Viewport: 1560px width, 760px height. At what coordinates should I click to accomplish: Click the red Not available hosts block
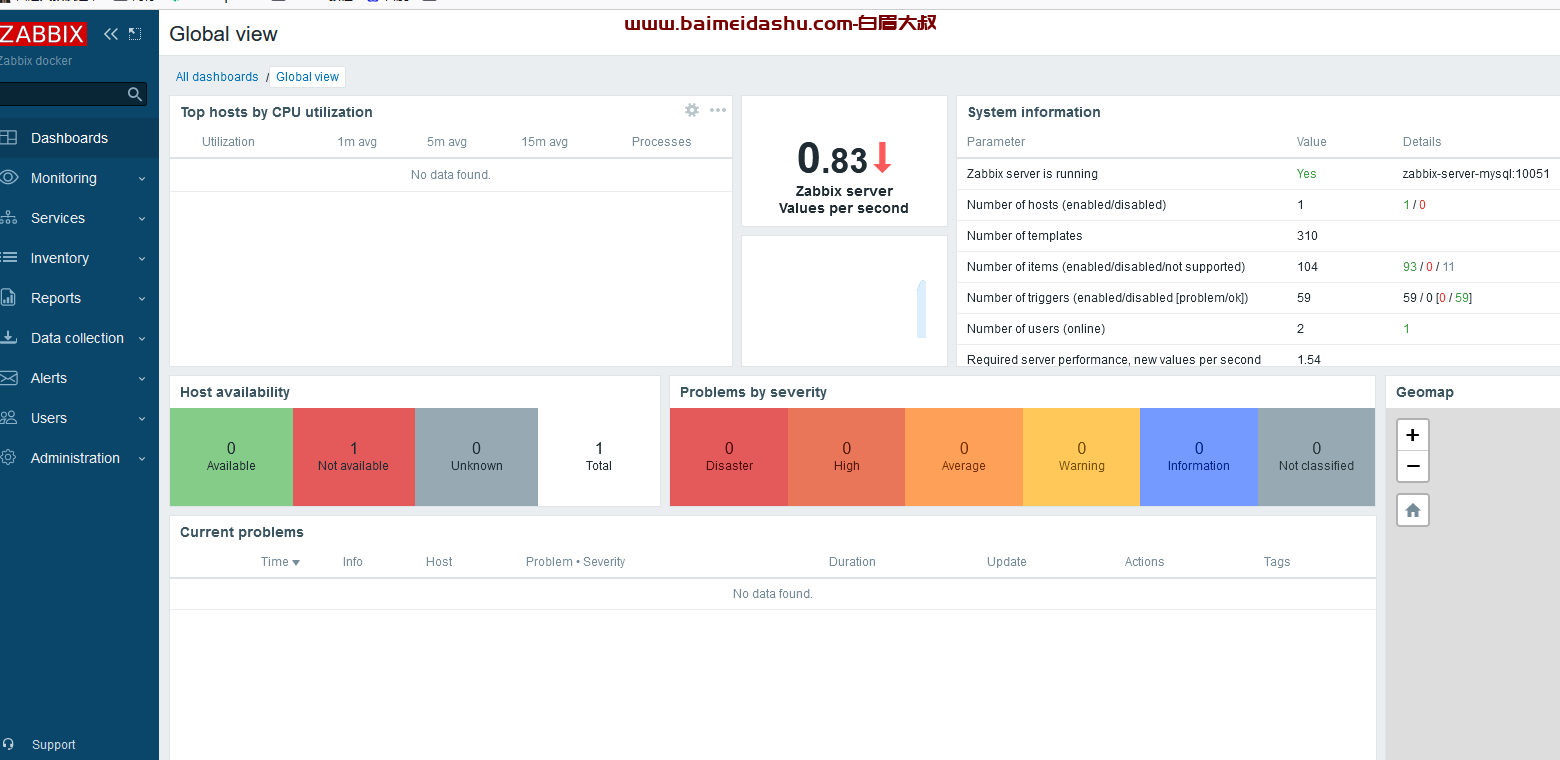point(354,457)
